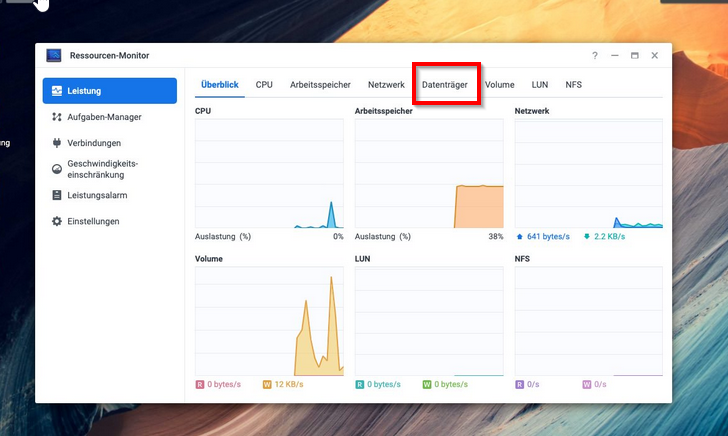Minimize the Ressourcen-Monitor window
The height and width of the screenshot is (436, 728).
615,55
